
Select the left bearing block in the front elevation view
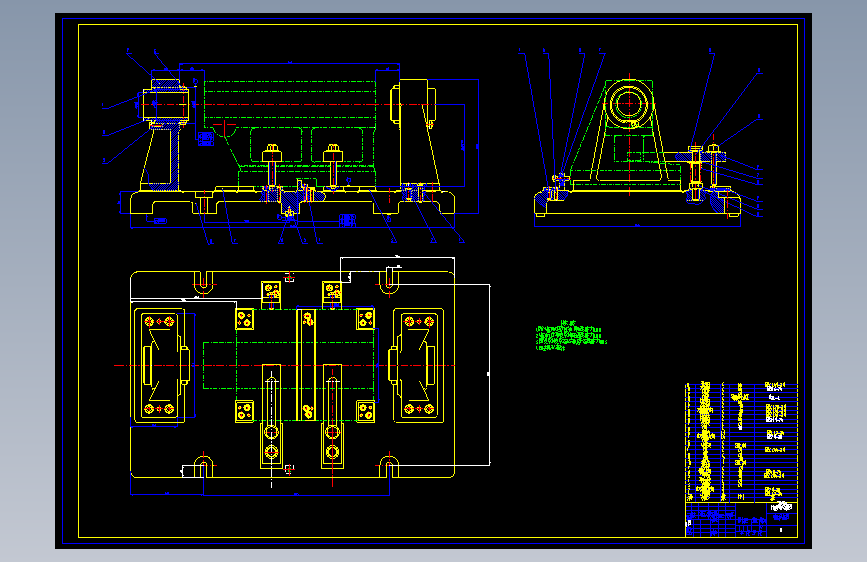click(164, 136)
